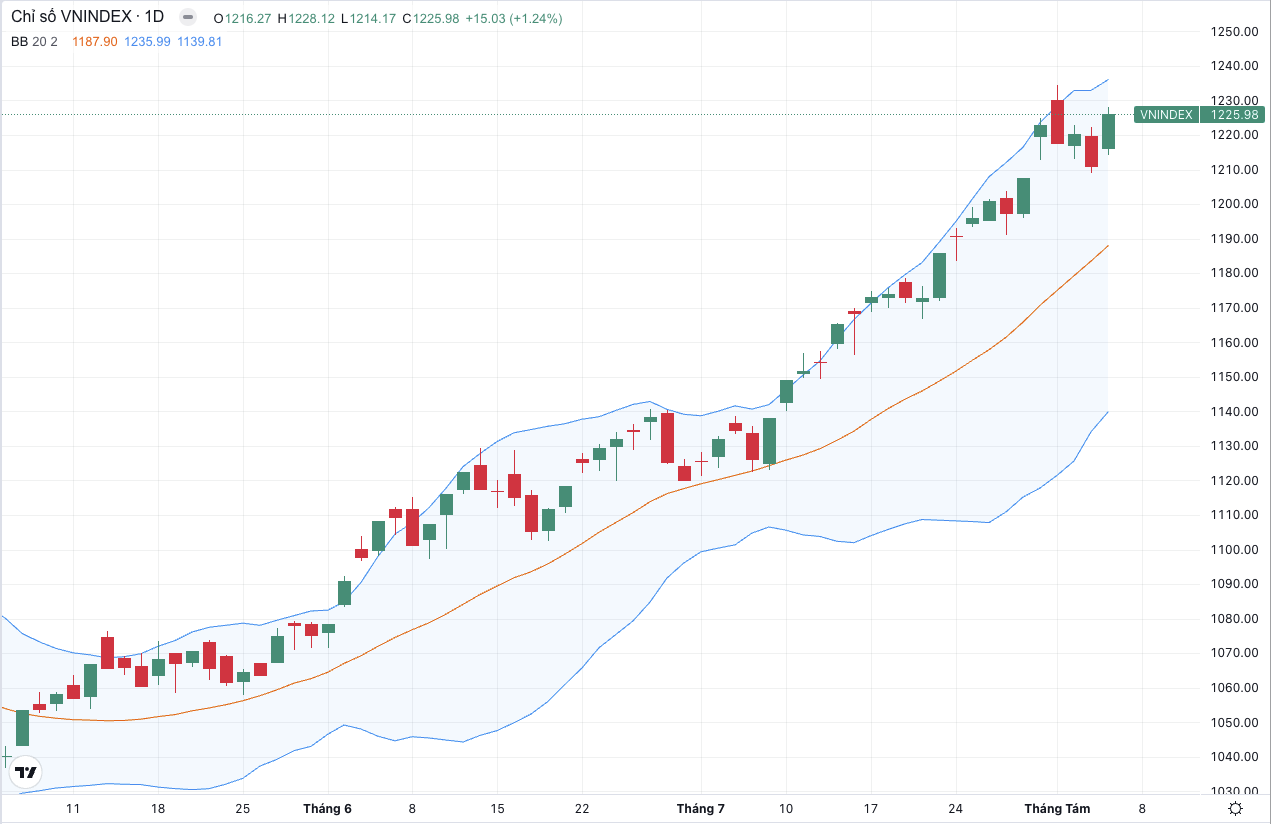Click the BB basis value 1187.90
The height and width of the screenshot is (824, 1271).
(95, 42)
